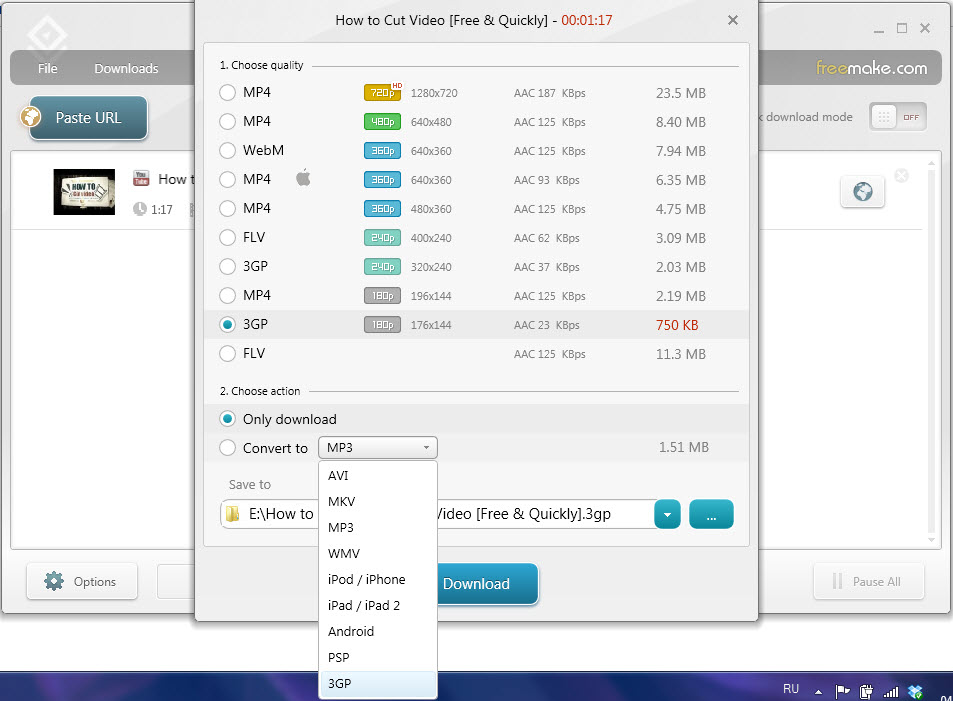953x701 pixels.
Task: Choose iPod / iPhone from format list
Action: pos(377,579)
